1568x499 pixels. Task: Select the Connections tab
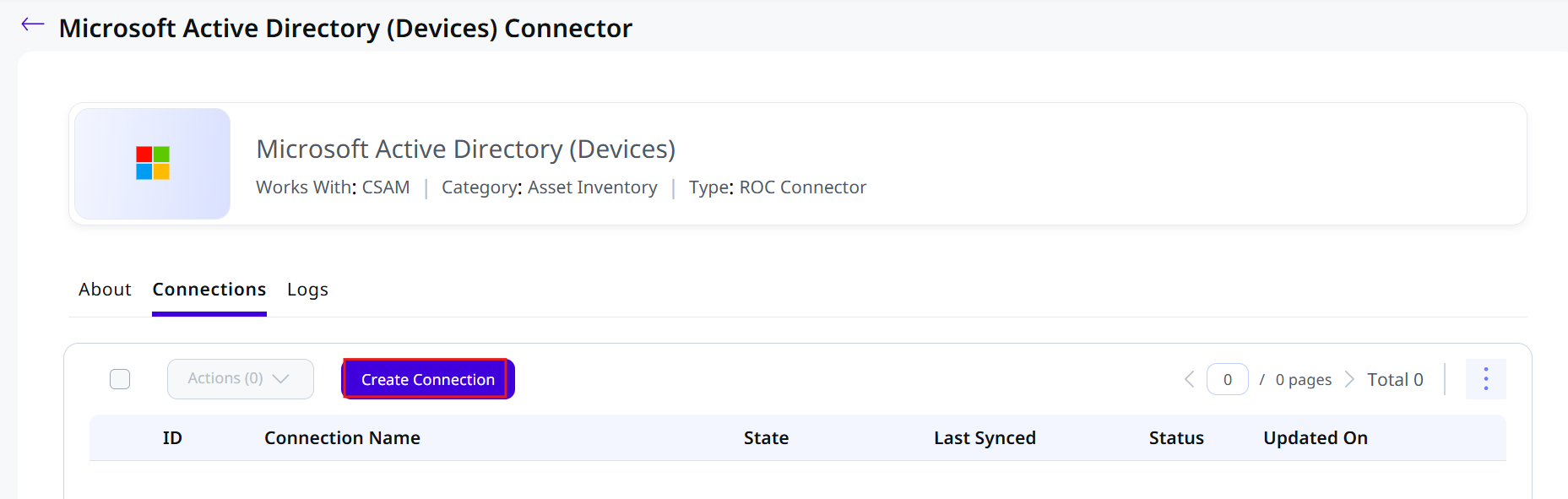tap(209, 290)
